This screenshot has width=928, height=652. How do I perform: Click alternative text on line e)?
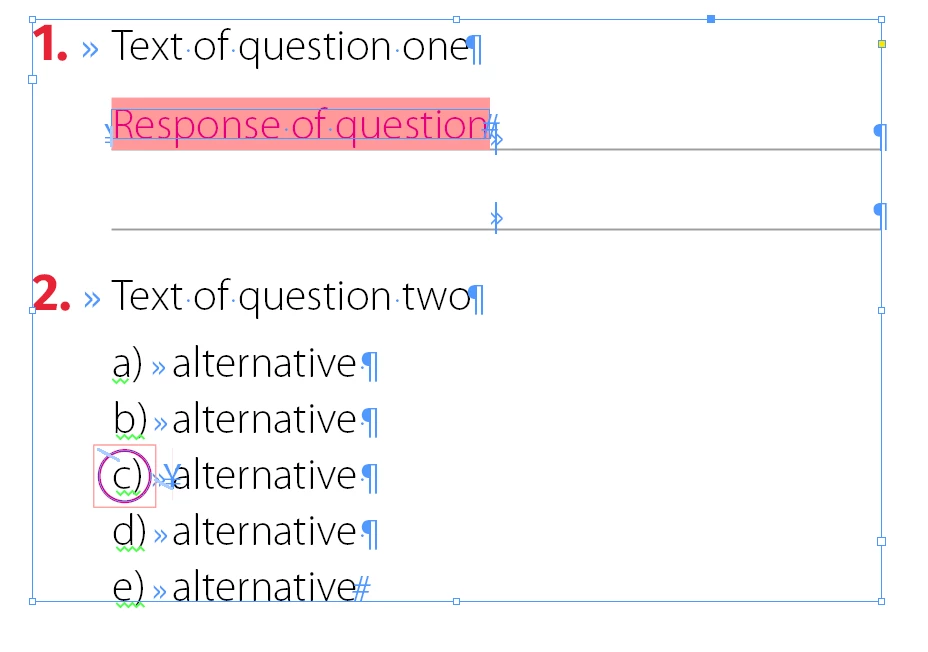(x=264, y=587)
